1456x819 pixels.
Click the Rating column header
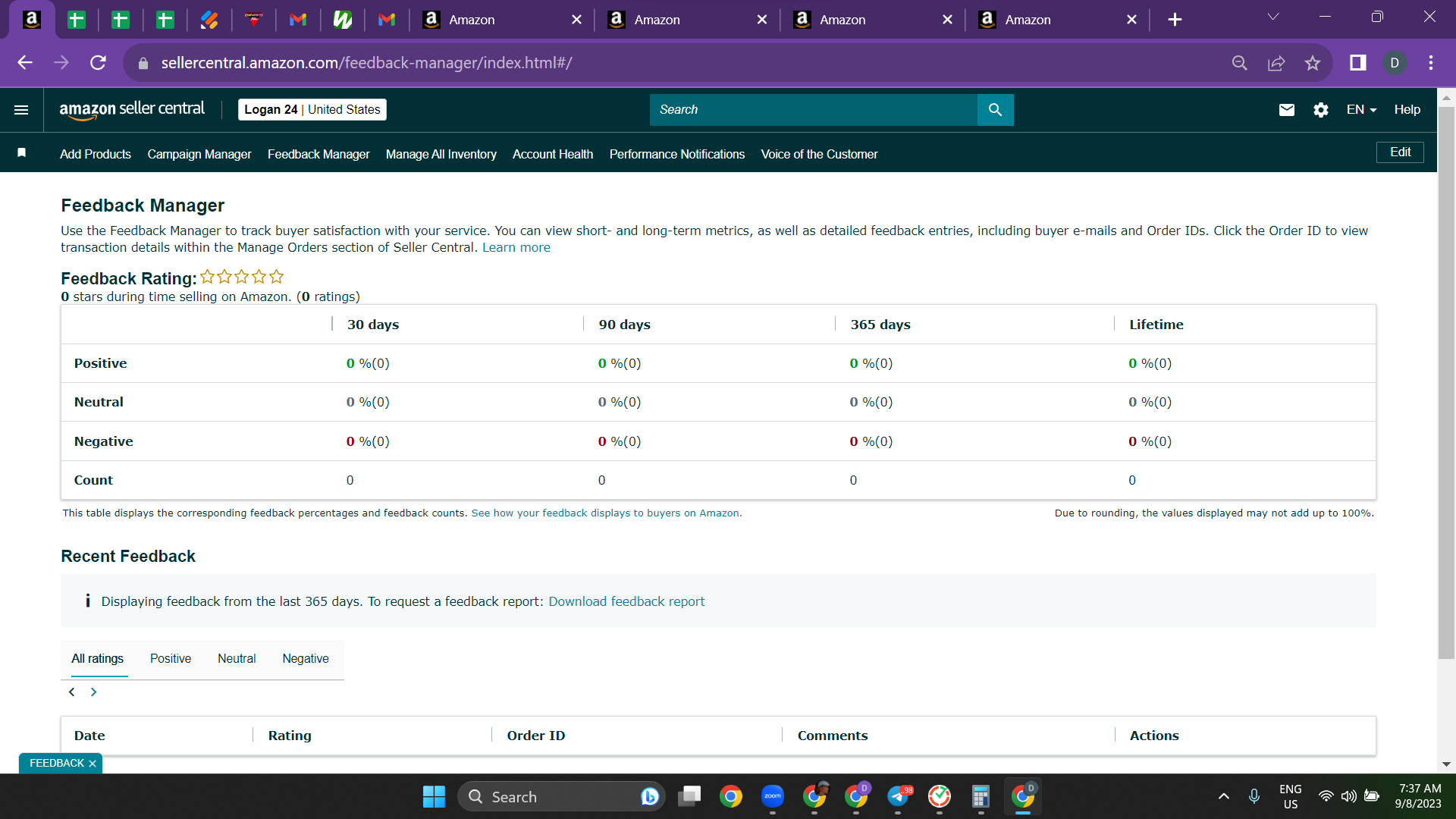290,736
